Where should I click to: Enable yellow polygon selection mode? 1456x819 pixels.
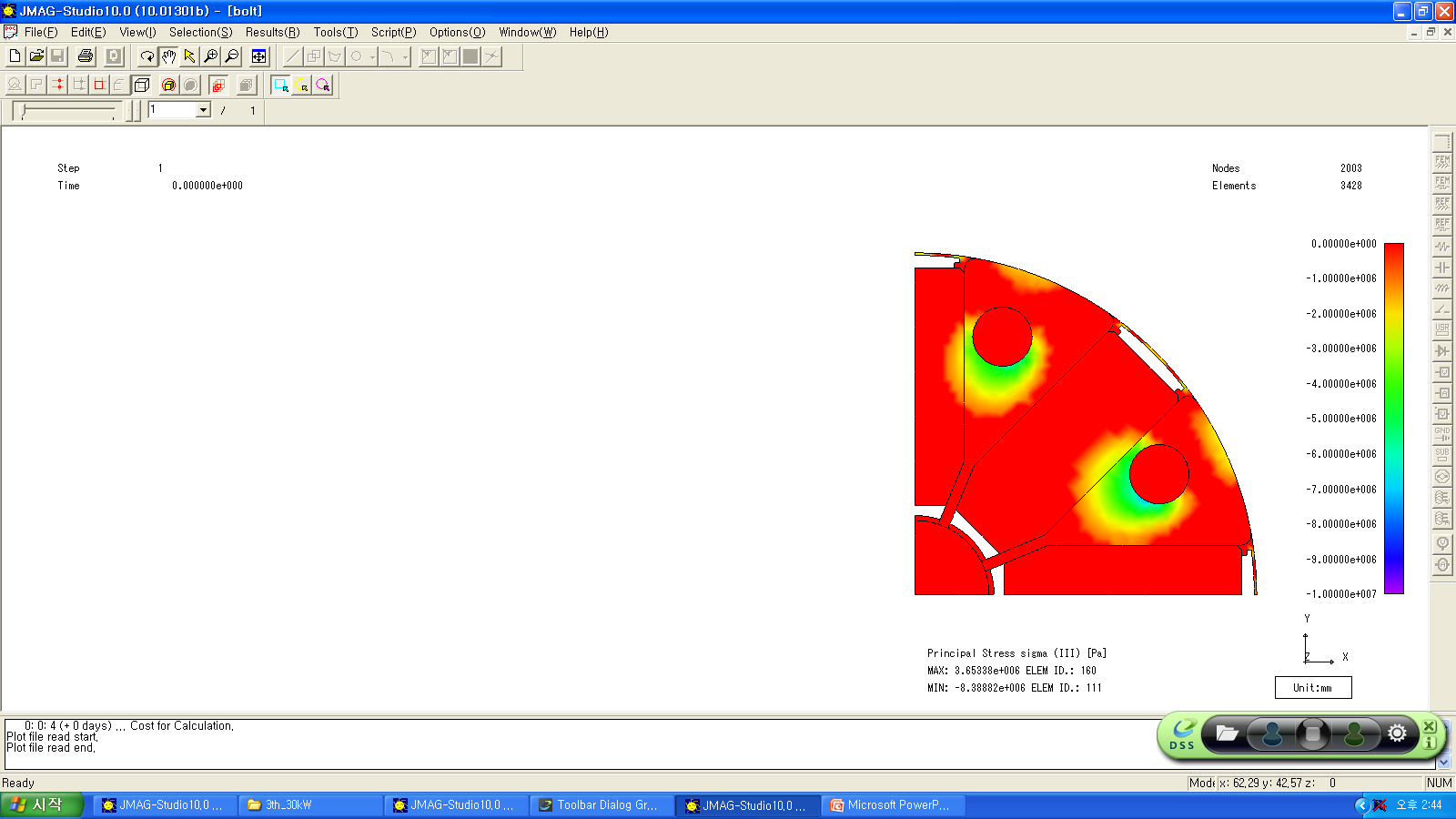click(301, 85)
